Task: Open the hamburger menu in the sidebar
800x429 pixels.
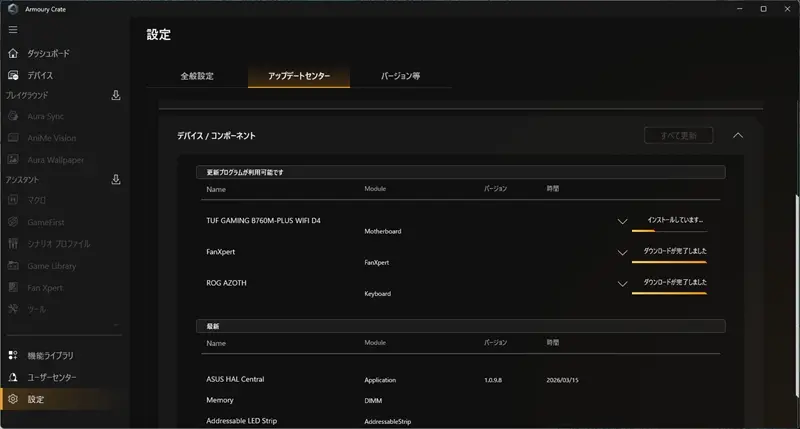Action: (13, 30)
